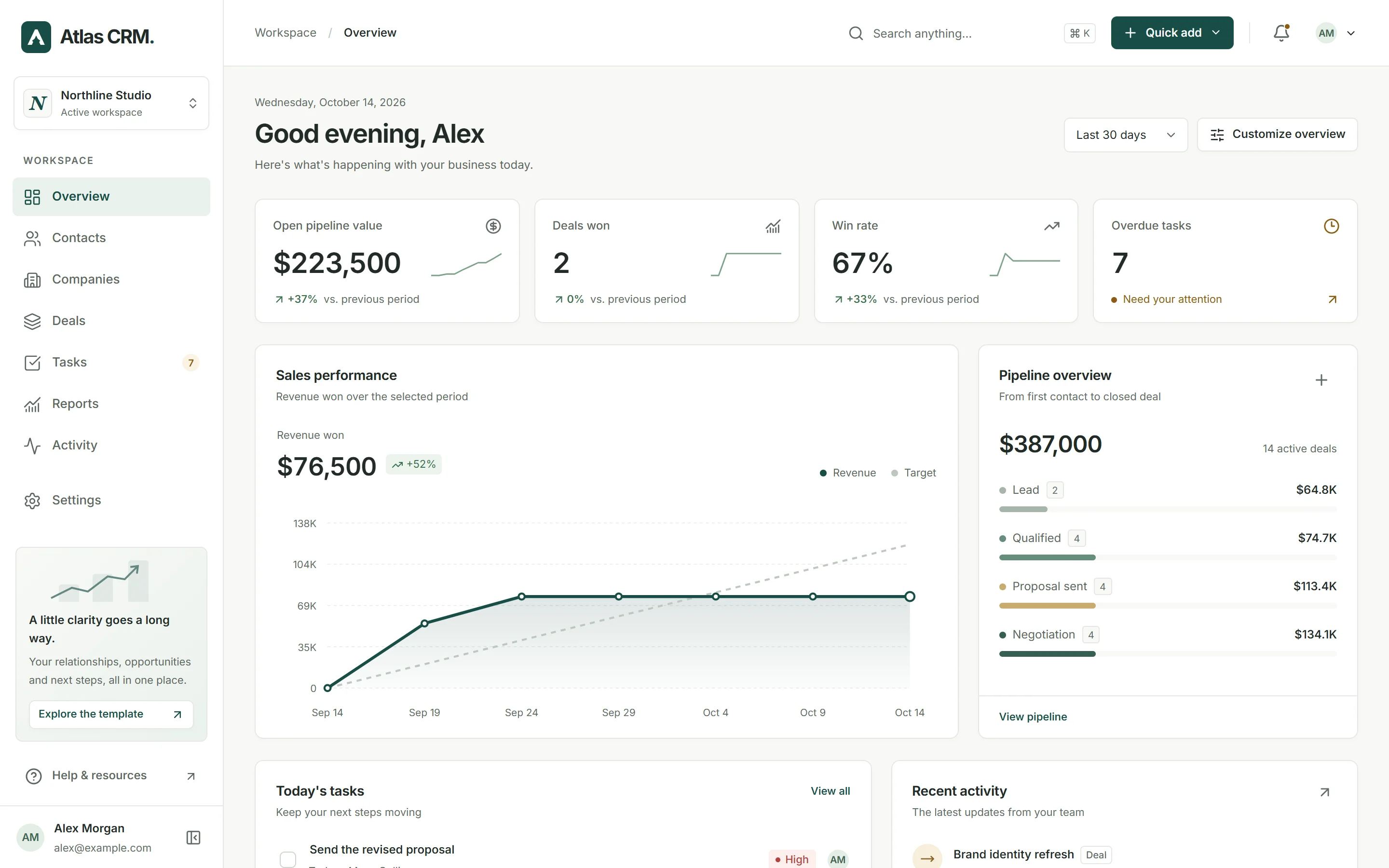Screen dimensions: 1389x868
Task: Click the View pipeline link
Action: (x=1033, y=717)
